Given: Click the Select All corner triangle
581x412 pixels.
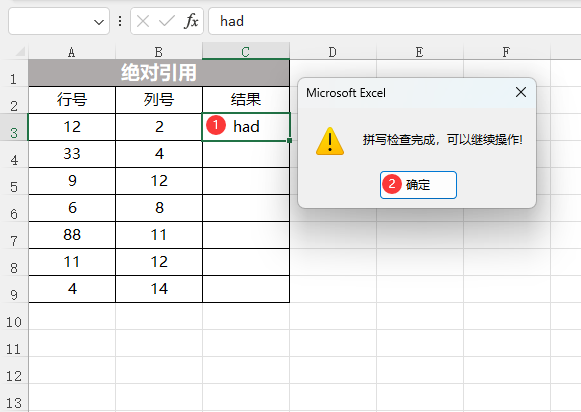Looking at the screenshot, I should point(20,51).
